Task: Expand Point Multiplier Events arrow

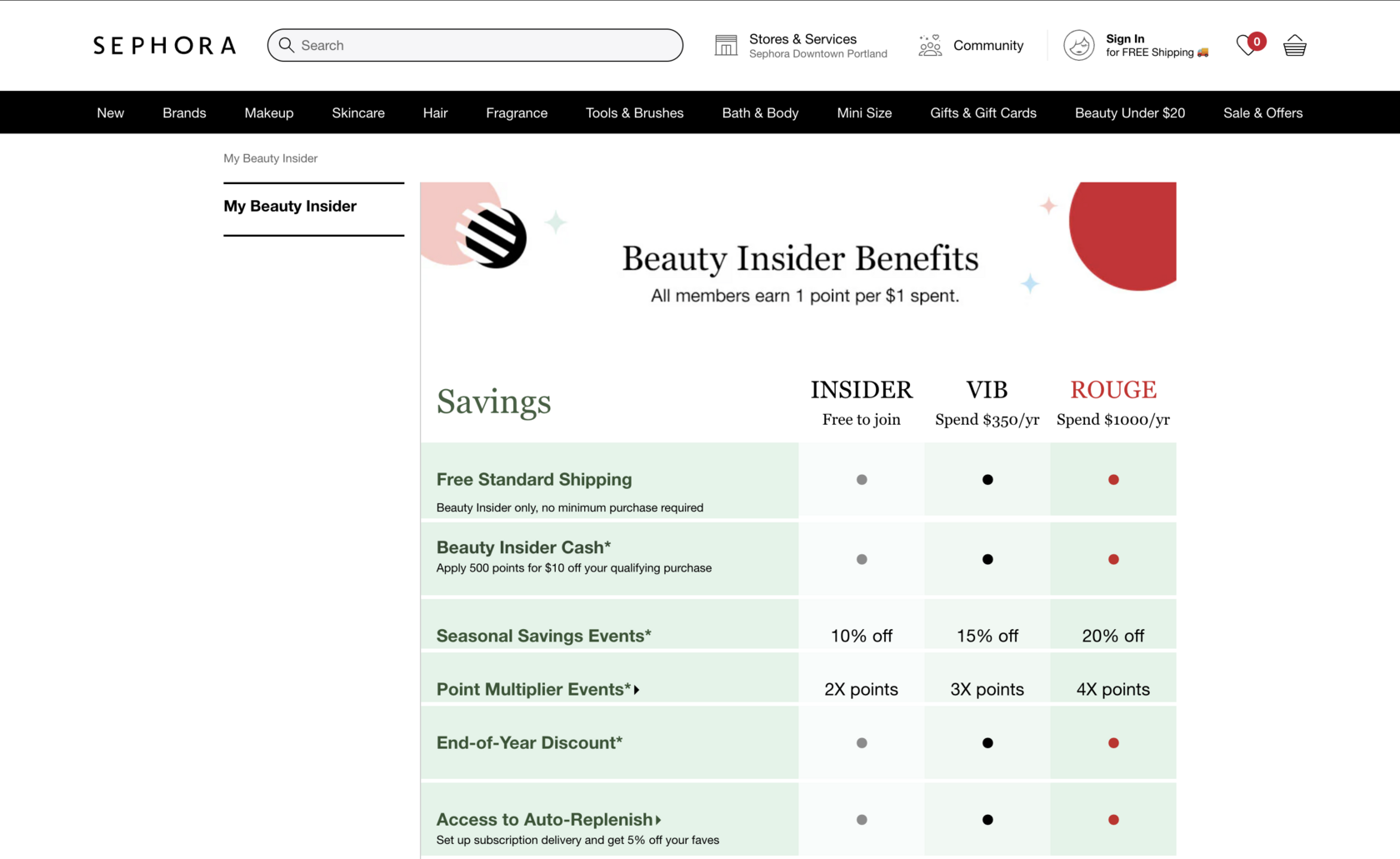Action: pyautogui.click(x=637, y=690)
